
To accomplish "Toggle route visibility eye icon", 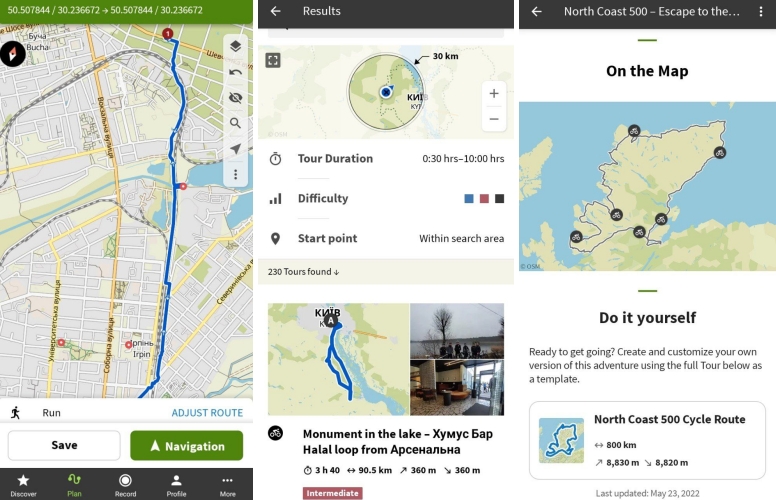I will [x=236, y=98].
